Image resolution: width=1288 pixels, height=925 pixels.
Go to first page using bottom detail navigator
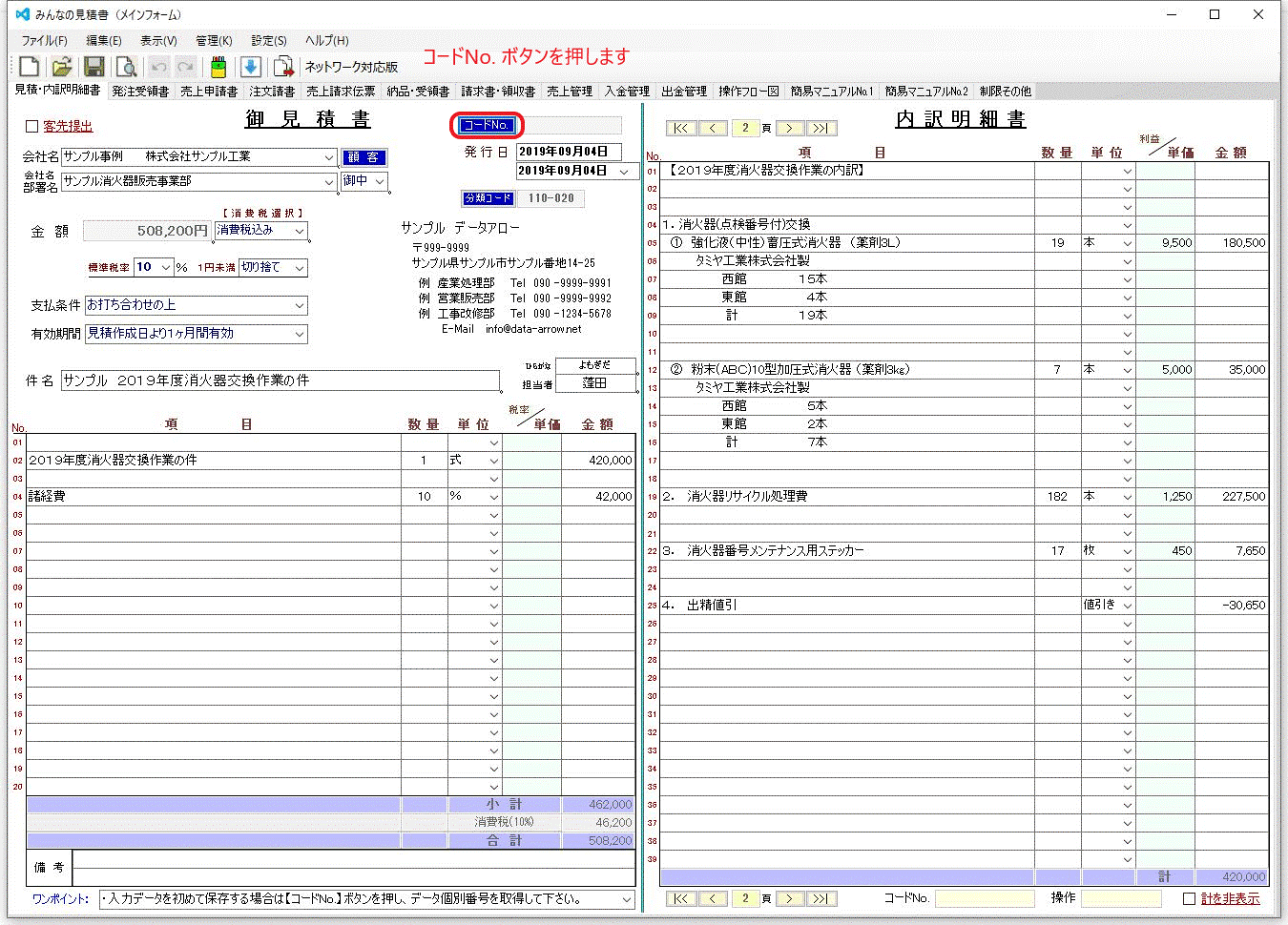(680, 898)
